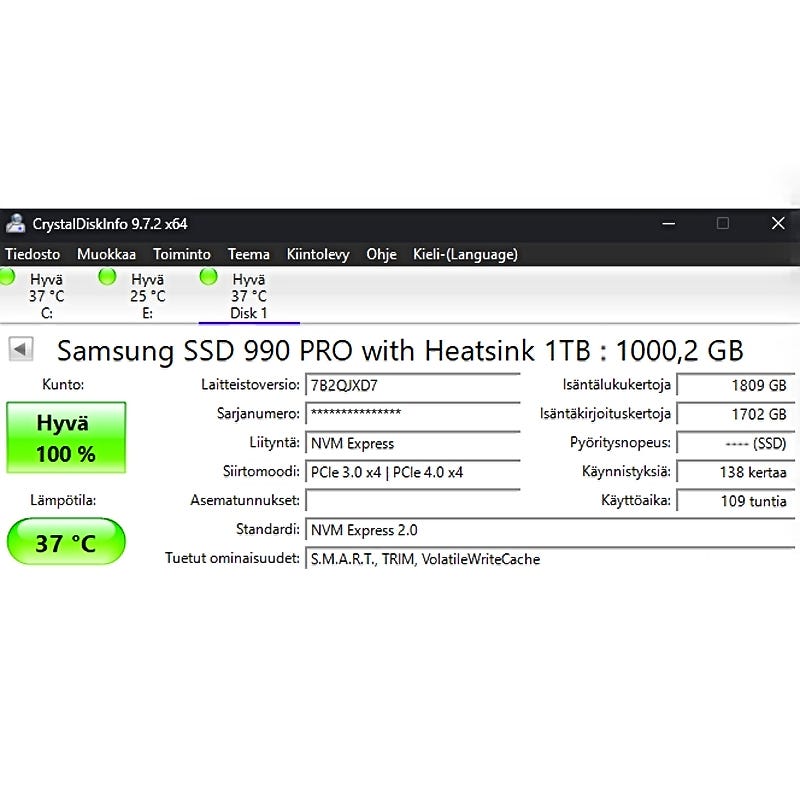Click the Hyvä 100 % health status button
The width and height of the screenshot is (800, 786).
point(66,438)
